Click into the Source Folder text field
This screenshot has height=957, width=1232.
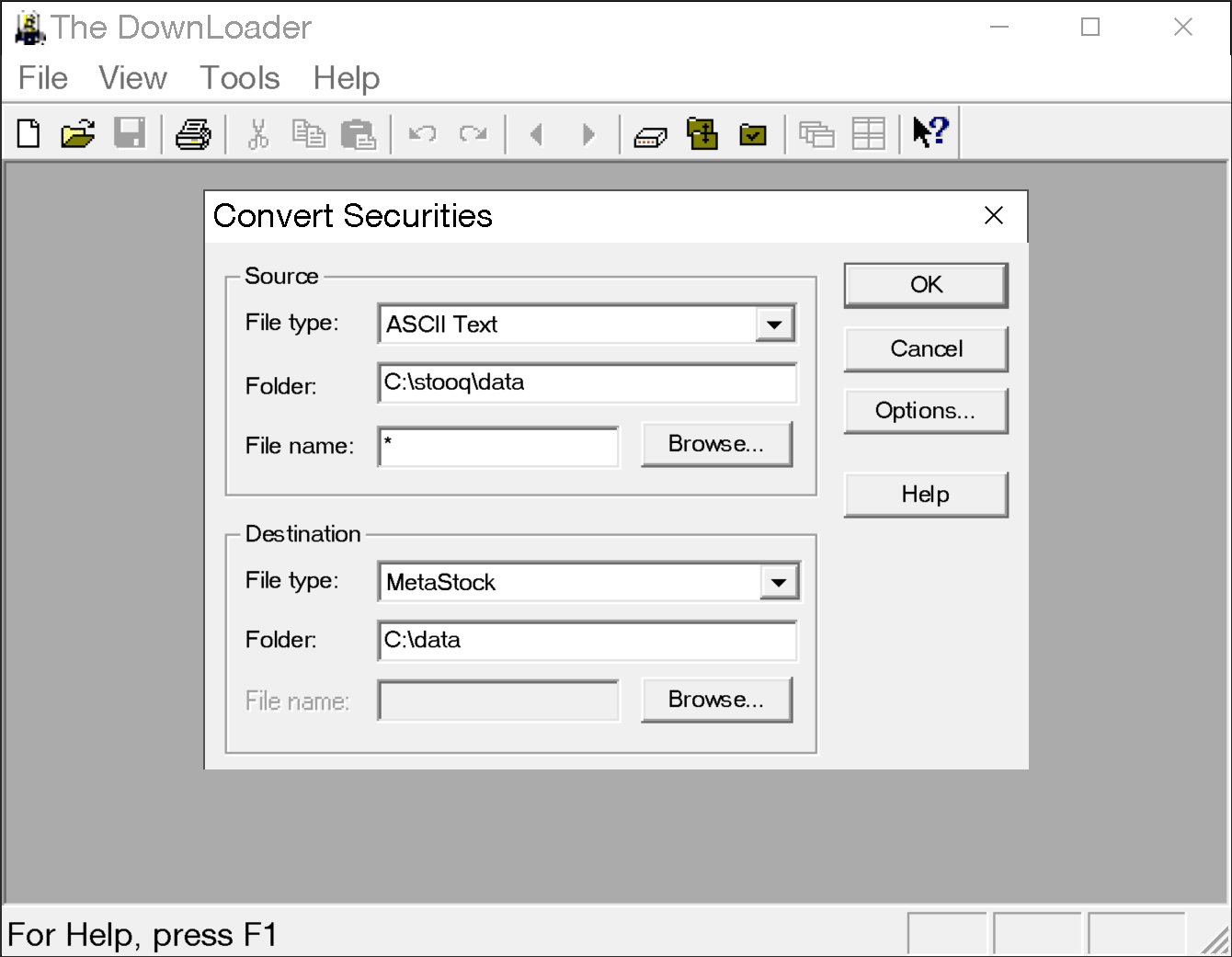587,383
